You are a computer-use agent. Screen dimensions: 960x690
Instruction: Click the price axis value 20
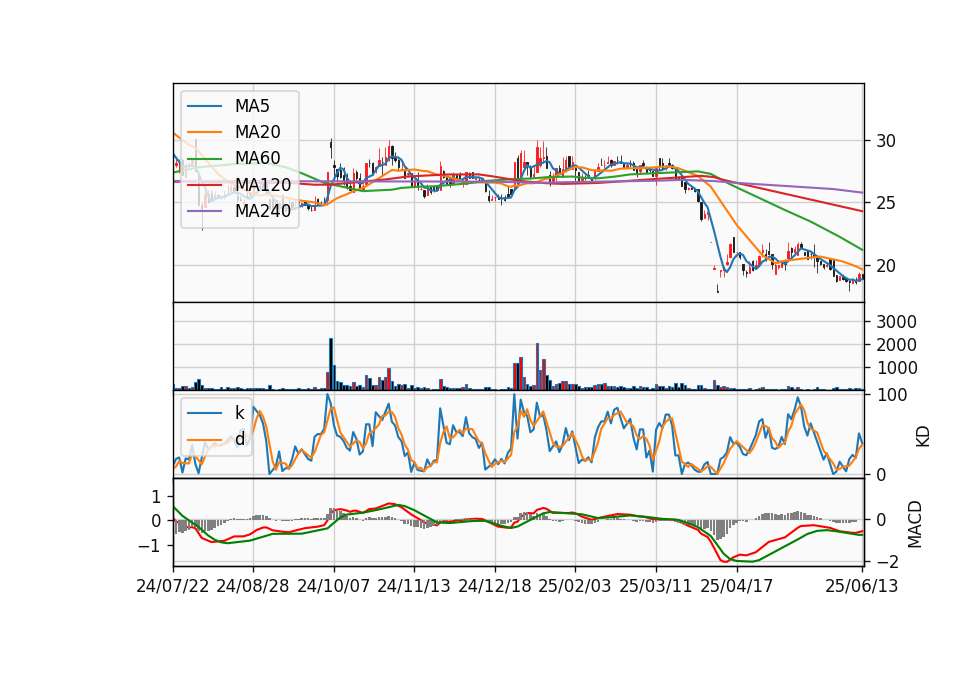886,266
